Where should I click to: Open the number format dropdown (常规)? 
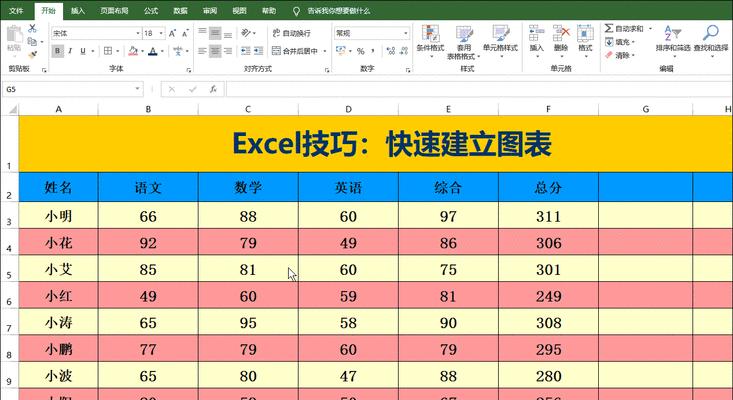click(406, 33)
